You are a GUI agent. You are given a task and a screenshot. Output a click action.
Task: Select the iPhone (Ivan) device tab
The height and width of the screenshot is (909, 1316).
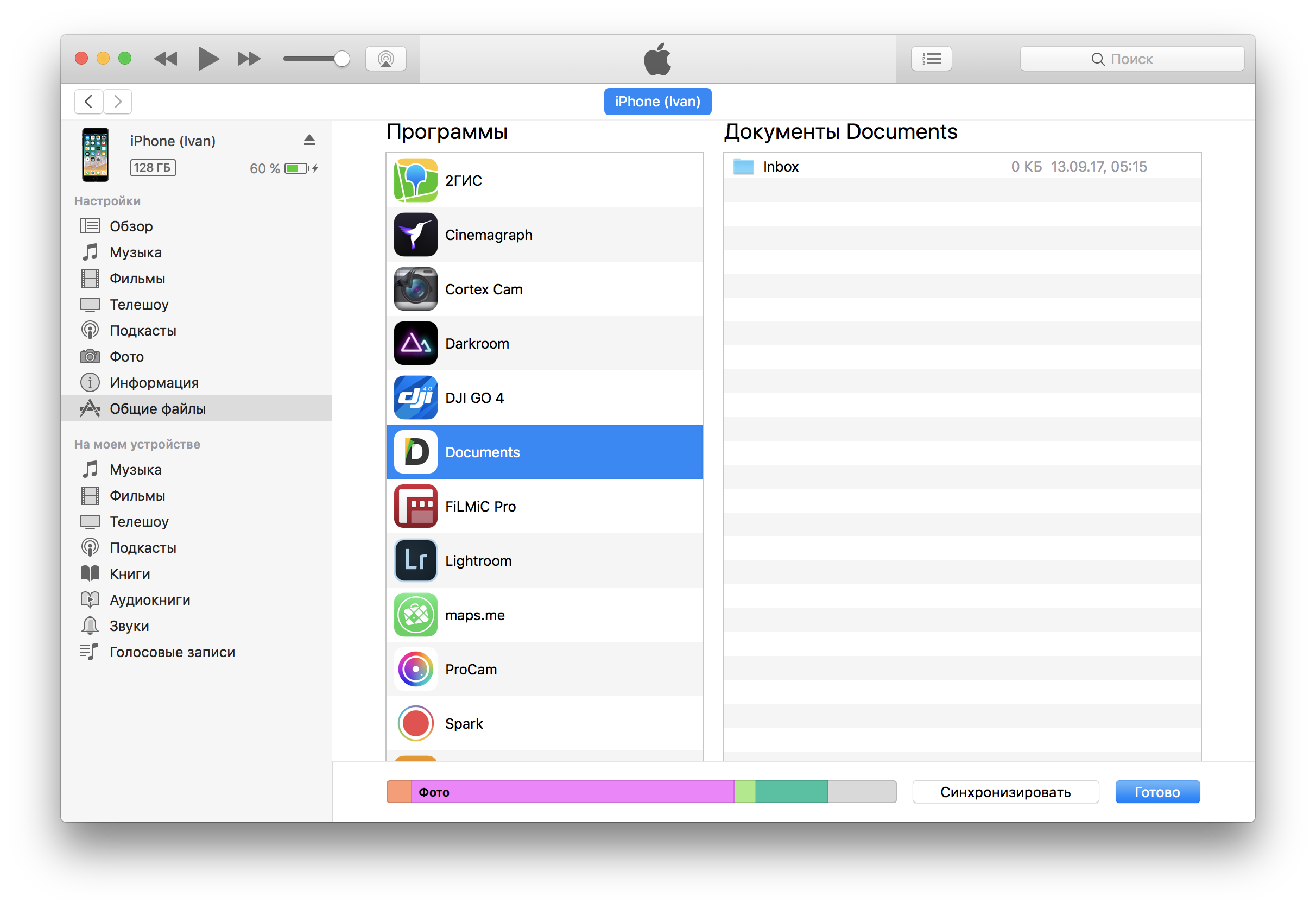click(657, 102)
